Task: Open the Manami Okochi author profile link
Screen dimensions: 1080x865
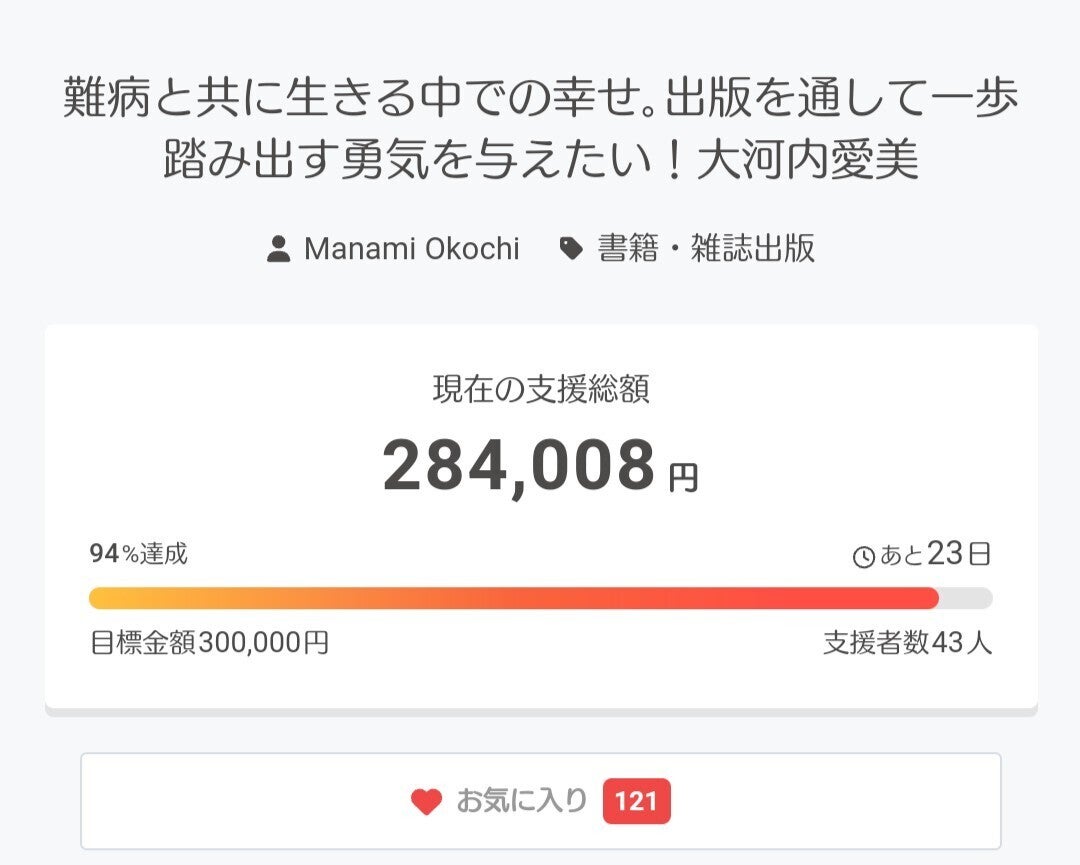Action: coord(411,249)
